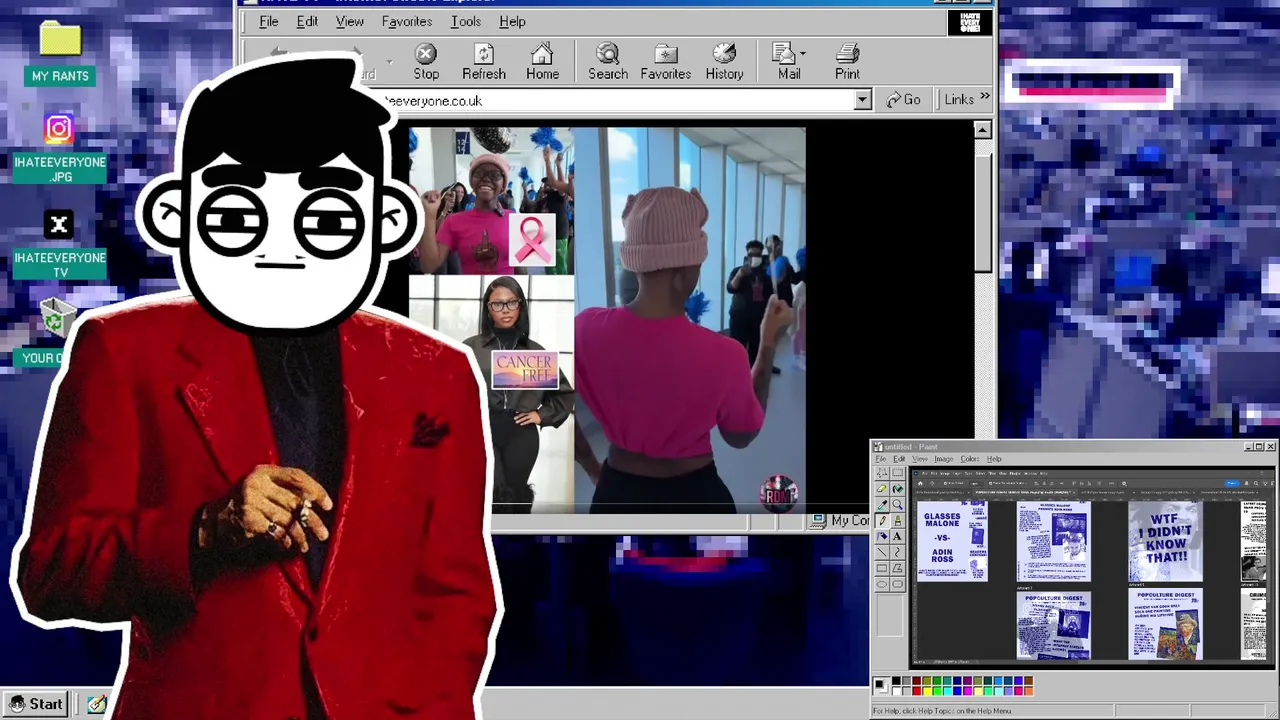Open the browser View menu

[x=350, y=21]
